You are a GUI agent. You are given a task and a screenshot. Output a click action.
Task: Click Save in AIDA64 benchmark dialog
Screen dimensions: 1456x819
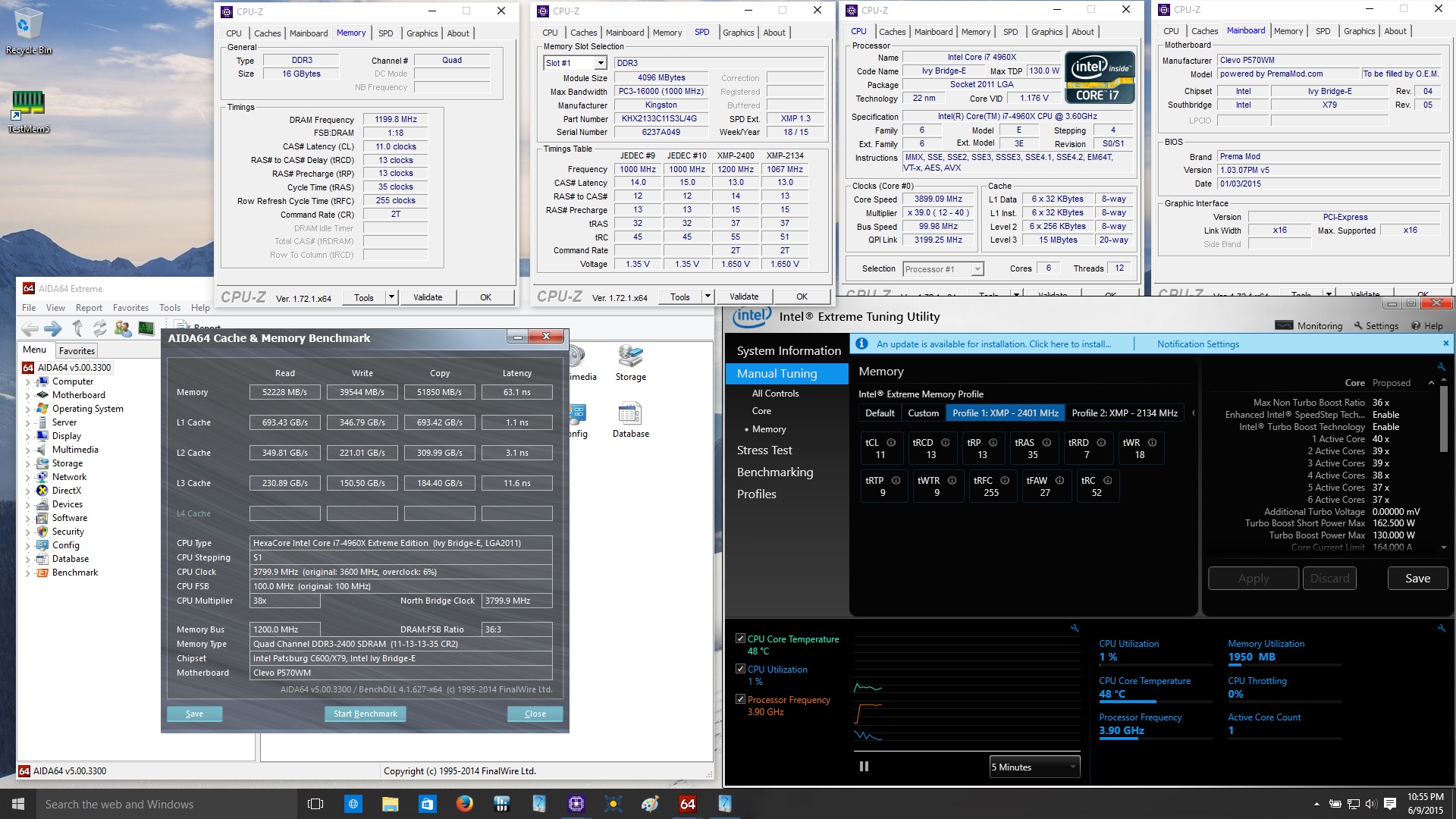pos(194,714)
